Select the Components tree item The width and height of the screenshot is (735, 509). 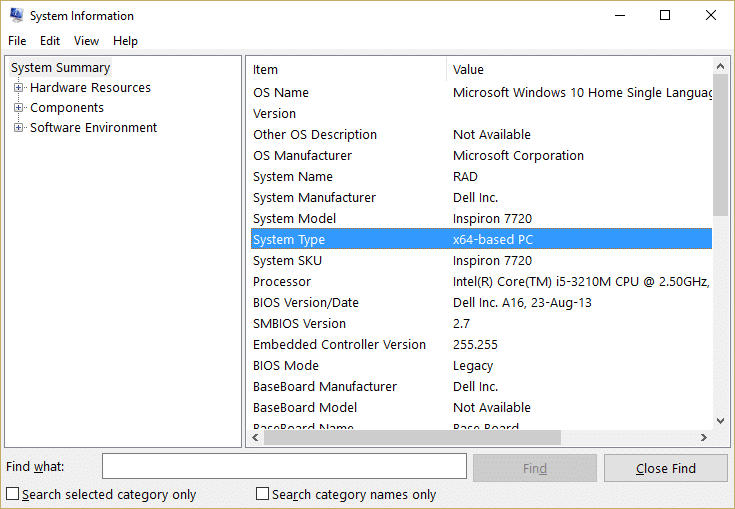click(x=67, y=107)
